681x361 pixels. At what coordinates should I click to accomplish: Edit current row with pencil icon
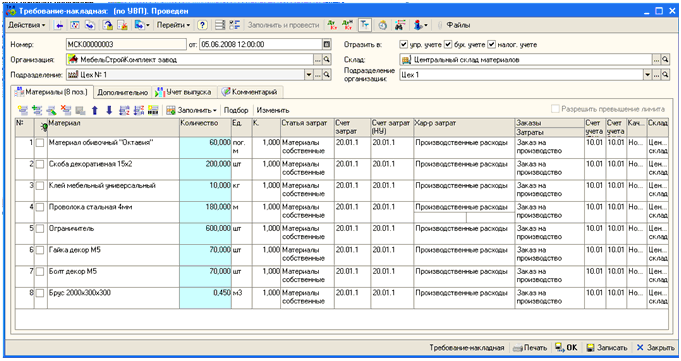pyautogui.click(x=52, y=110)
